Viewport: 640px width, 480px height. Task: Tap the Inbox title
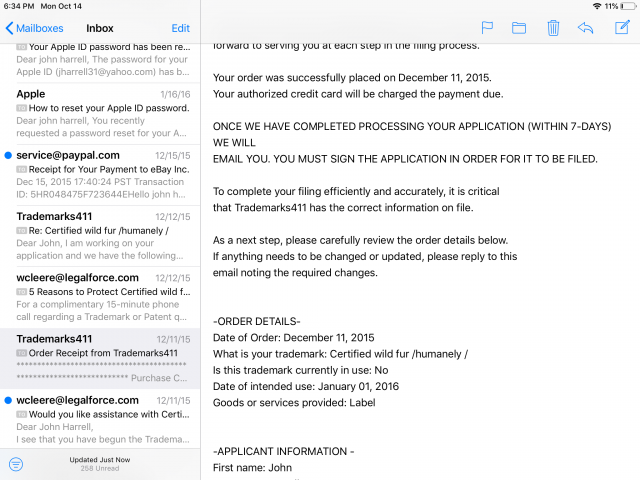pos(100,28)
